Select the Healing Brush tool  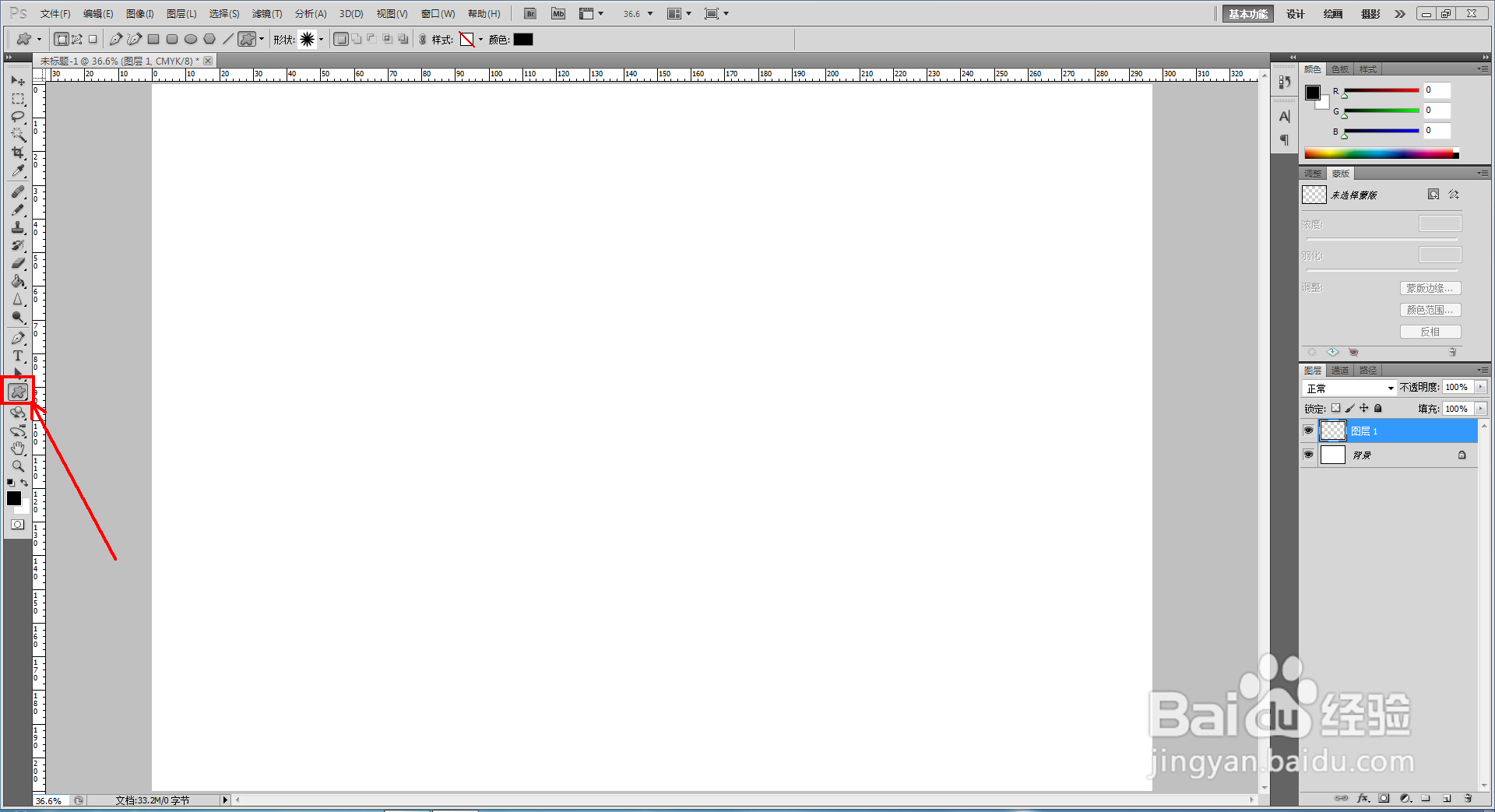pos(18,192)
